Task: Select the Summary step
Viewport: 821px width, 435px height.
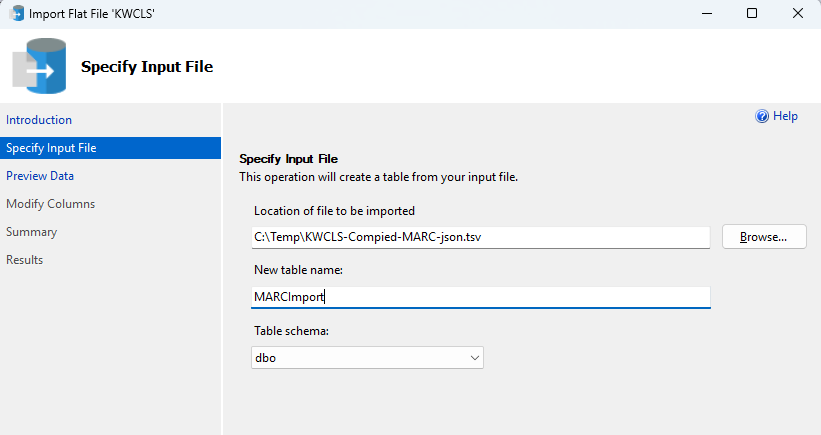Action: (31, 232)
